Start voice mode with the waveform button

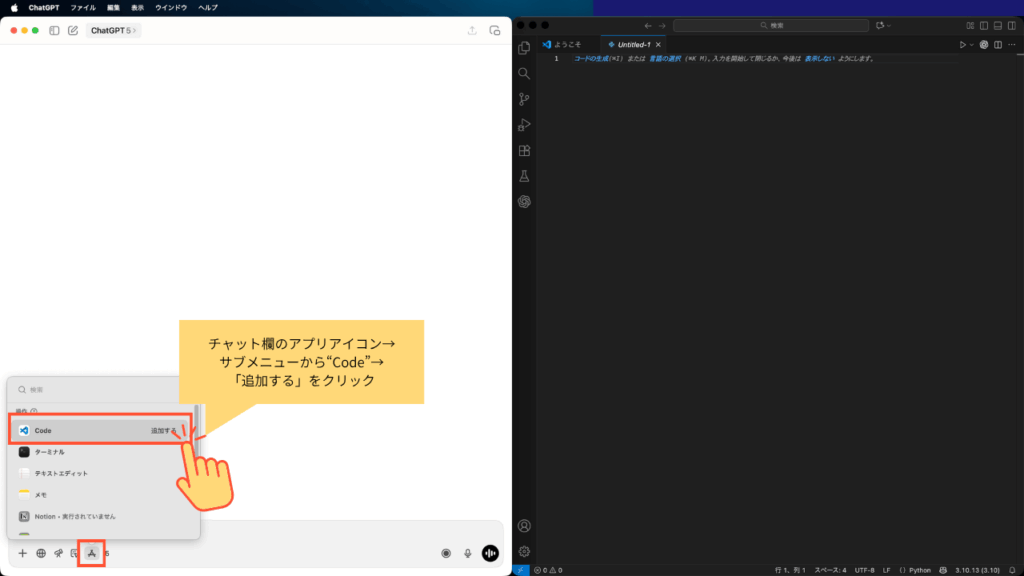click(490, 553)
